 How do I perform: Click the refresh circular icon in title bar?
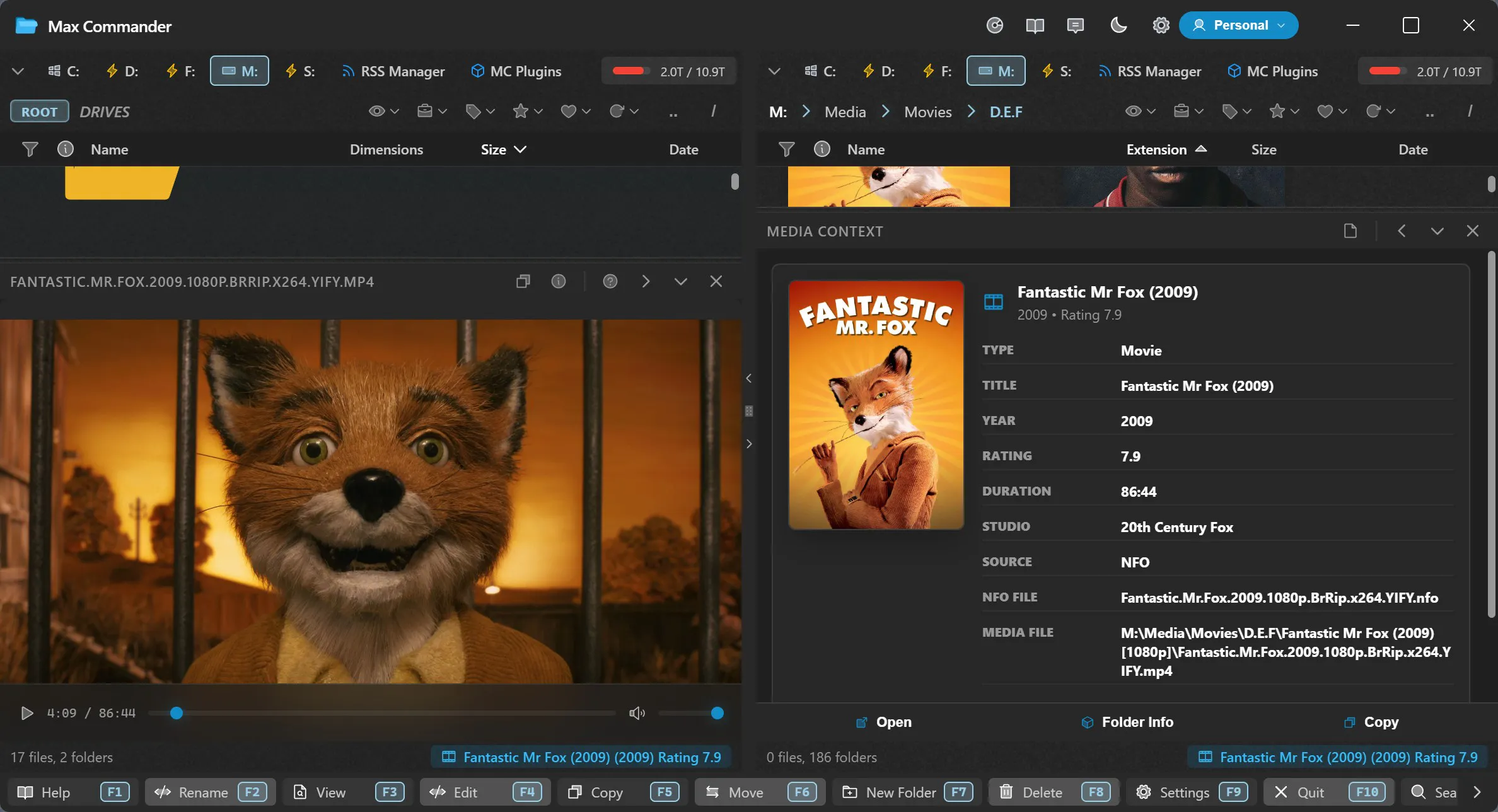pos(994,25)
